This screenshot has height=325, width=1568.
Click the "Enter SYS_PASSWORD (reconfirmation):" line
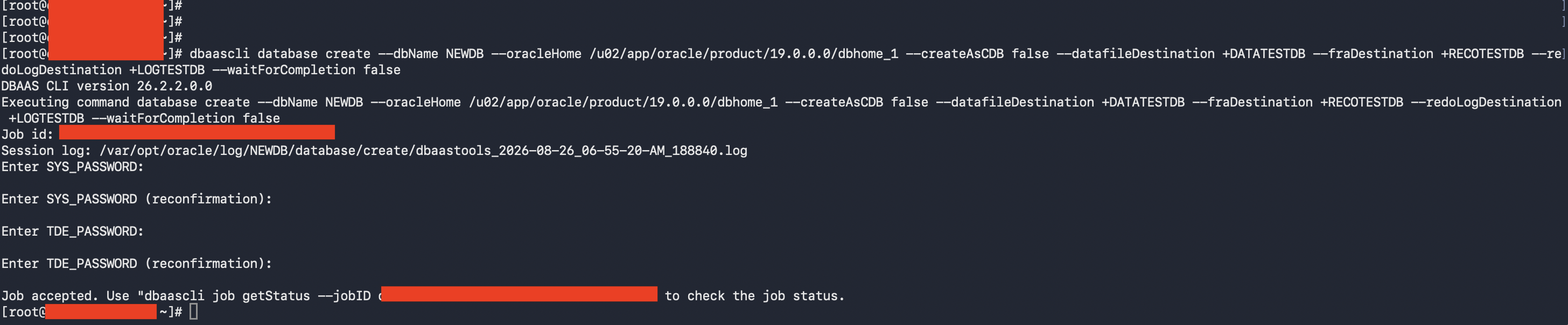(x=136, y=200)
